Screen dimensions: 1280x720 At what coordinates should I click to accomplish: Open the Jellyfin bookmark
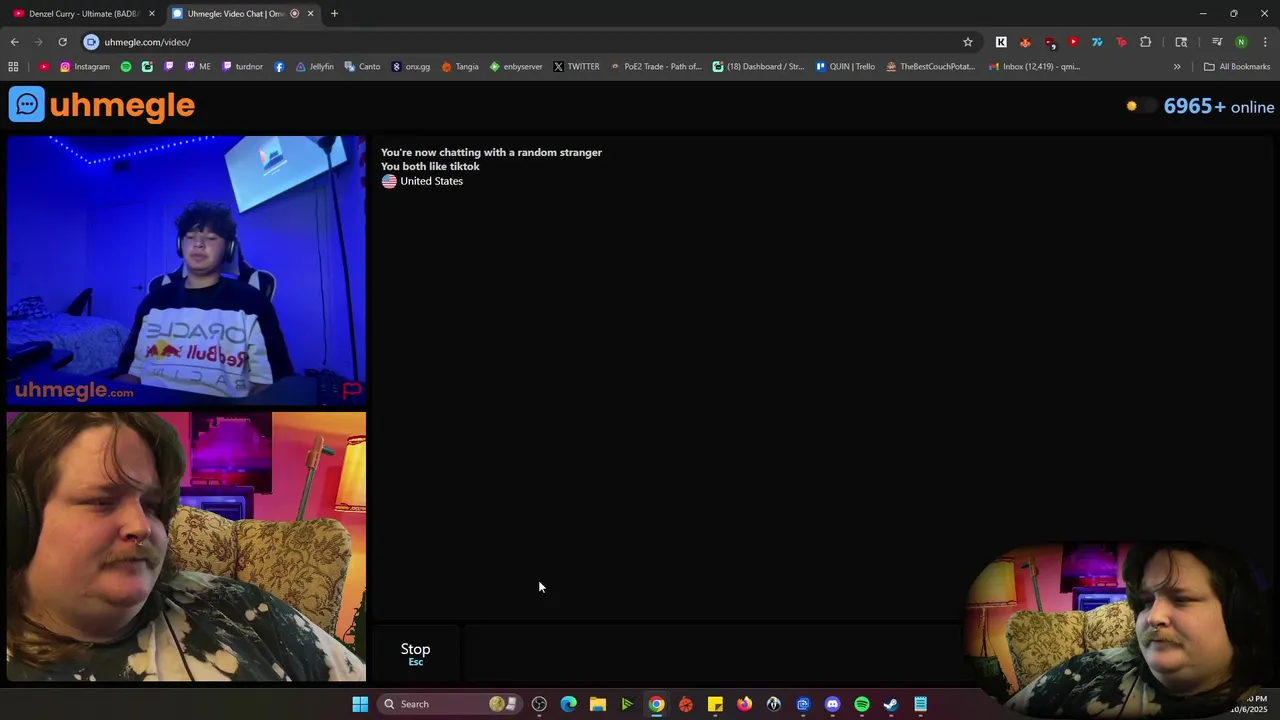coord(315,67)
